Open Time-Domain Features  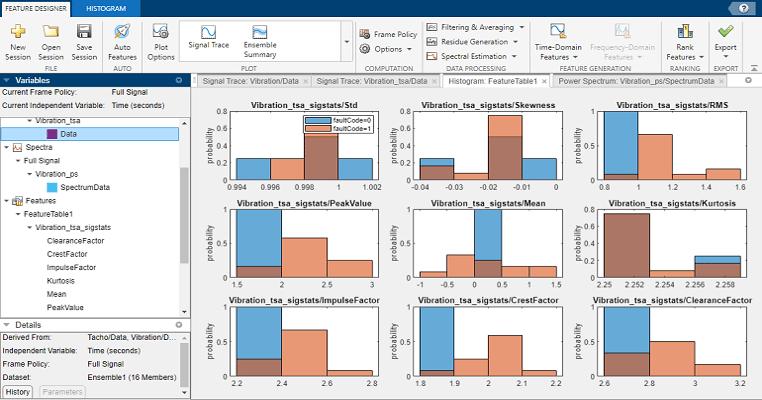(x=558, y=41)
